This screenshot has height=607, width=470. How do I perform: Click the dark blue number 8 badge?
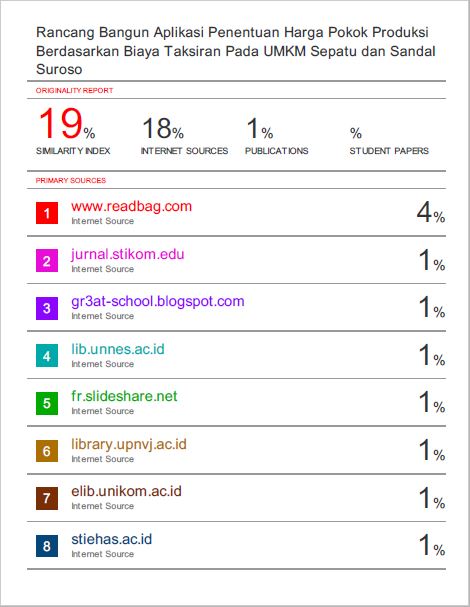pyautogui.click(x=47, y=546)
